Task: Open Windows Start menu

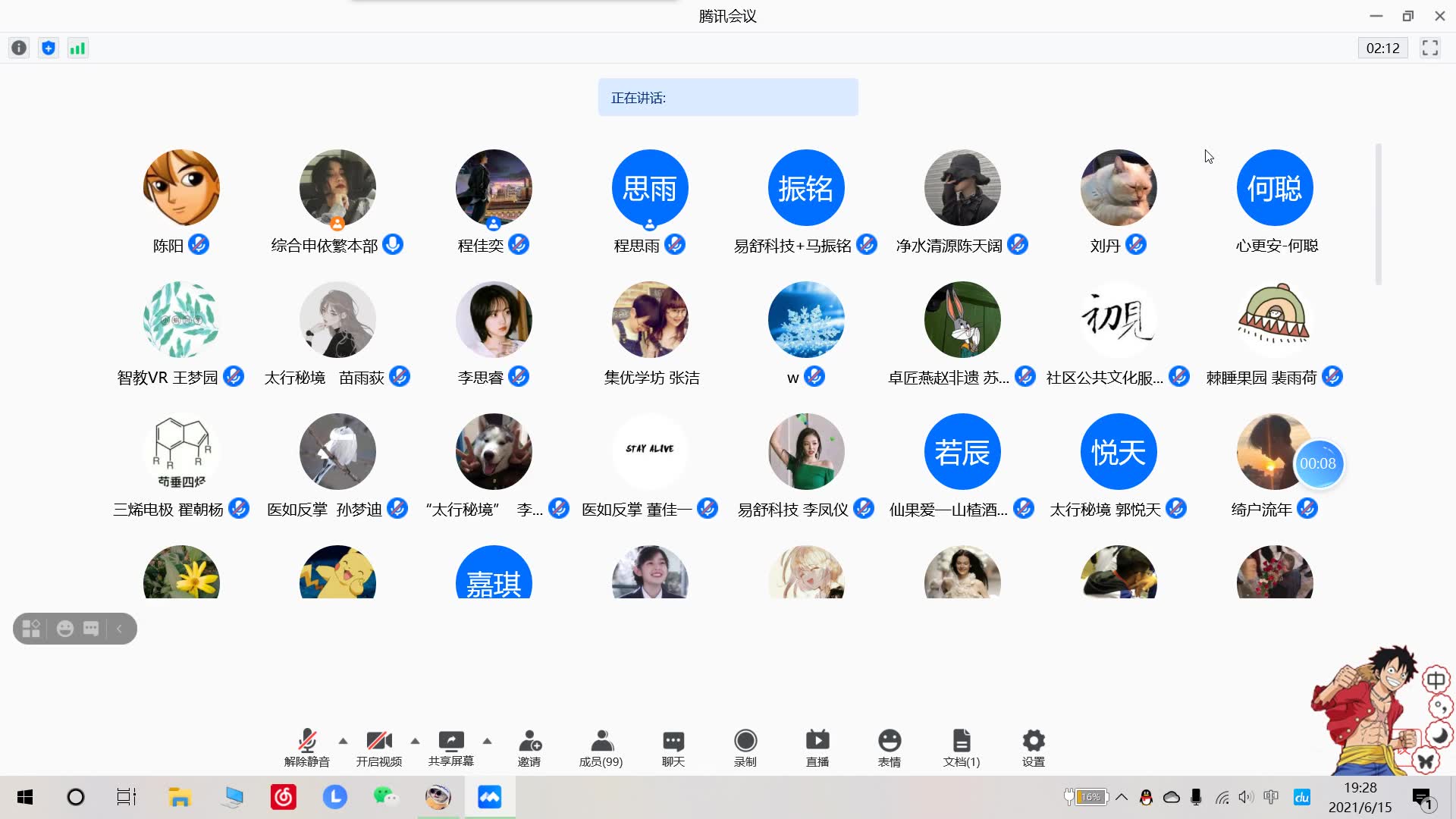Action: [25, 797]
